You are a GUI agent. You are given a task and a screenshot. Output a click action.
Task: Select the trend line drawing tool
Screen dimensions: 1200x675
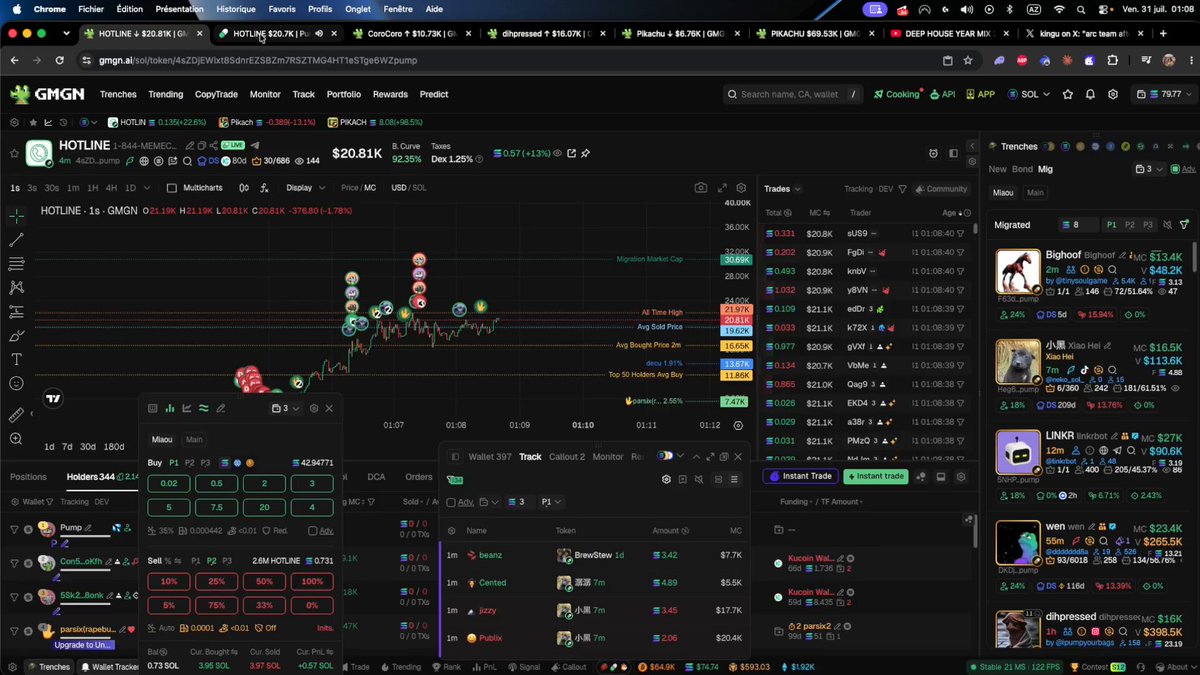coord(16,240)
